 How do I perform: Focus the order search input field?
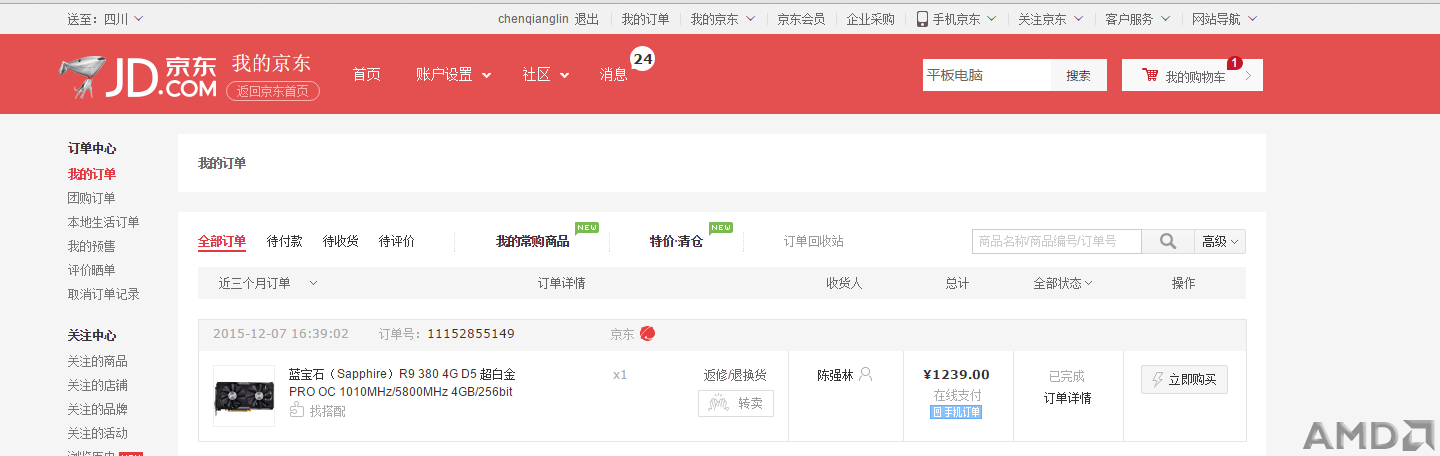(1057, 241)
